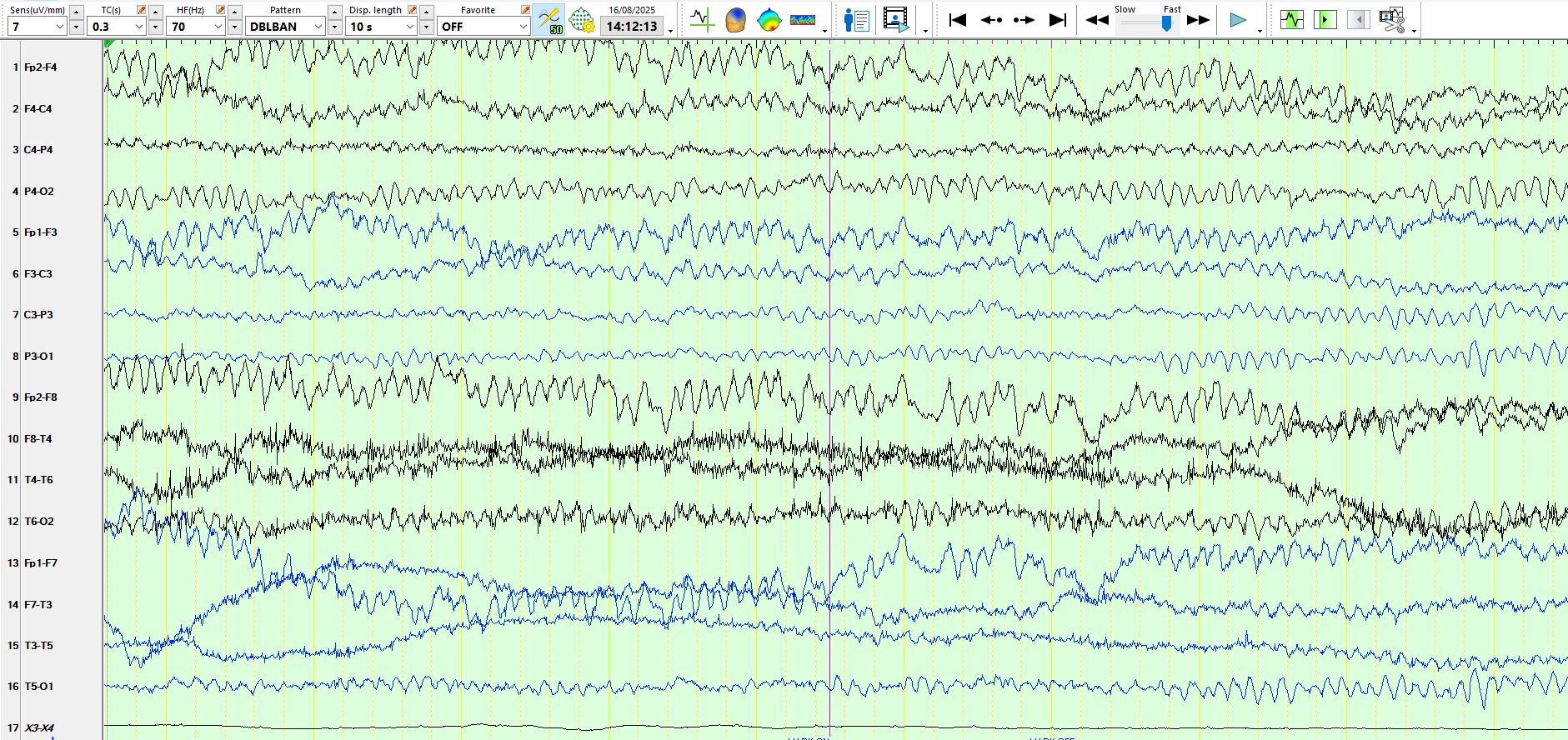Open the HF(Hz) high filter dropdown
This screenshot has height=740, width=1568.
point(195,27)
